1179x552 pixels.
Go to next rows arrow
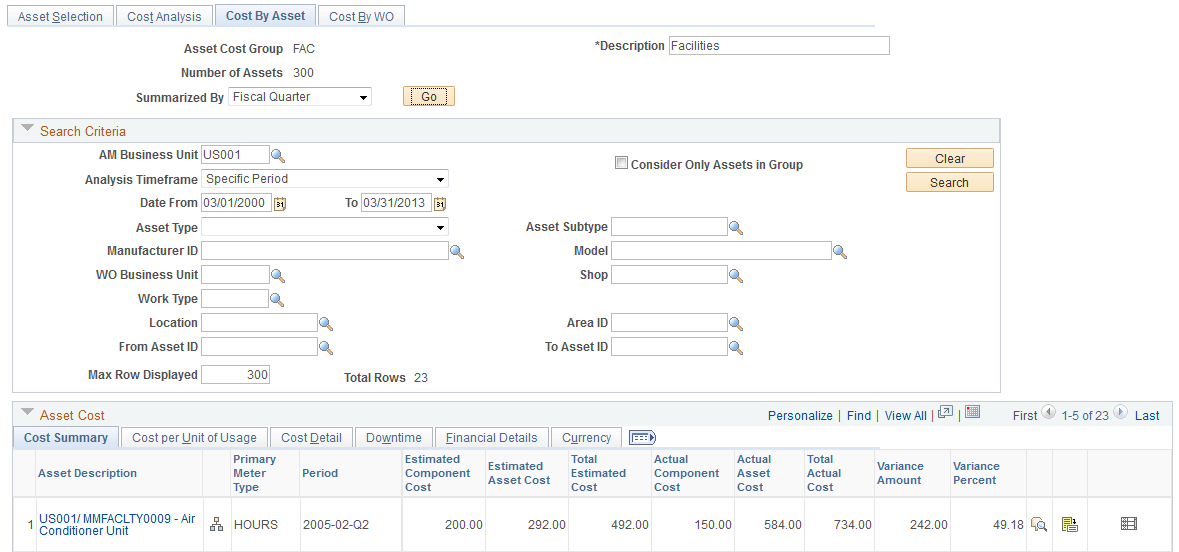(1120, 413)
